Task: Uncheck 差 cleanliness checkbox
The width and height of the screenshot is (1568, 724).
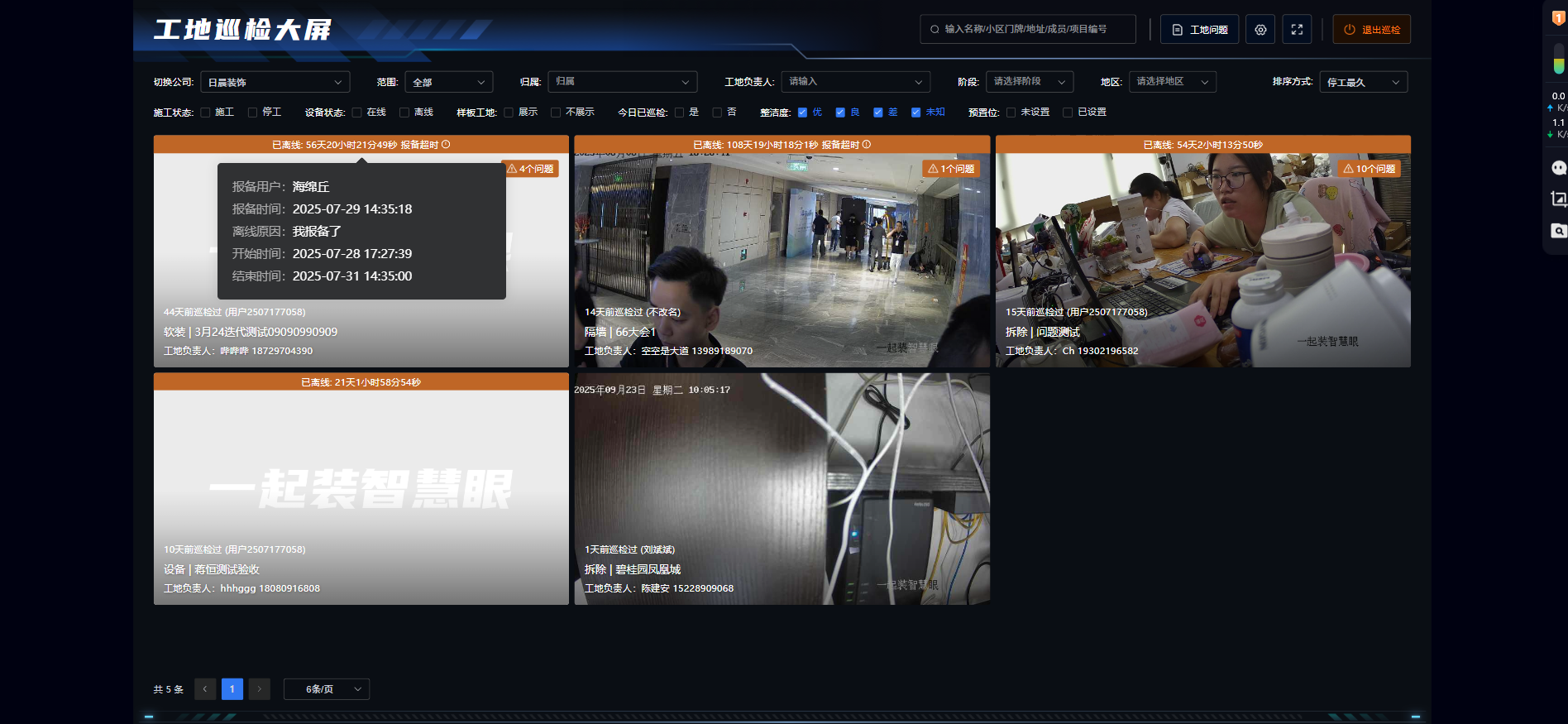Action: (x=878, y=113)
